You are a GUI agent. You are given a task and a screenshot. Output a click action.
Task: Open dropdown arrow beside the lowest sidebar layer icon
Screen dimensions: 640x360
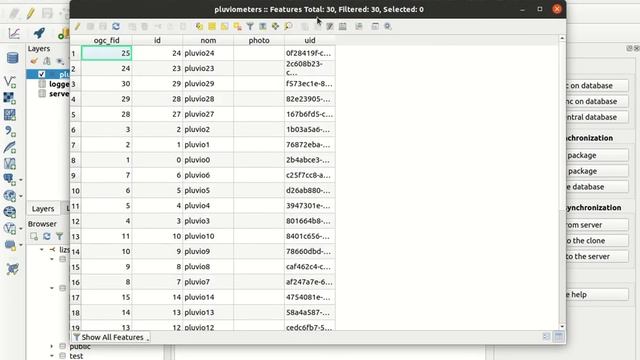pyautogui.click(x=21, y=245)
